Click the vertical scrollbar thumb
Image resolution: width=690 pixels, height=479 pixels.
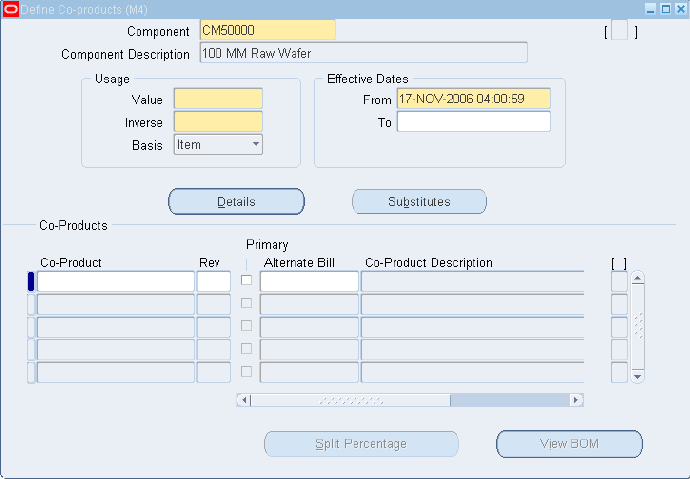637,327
